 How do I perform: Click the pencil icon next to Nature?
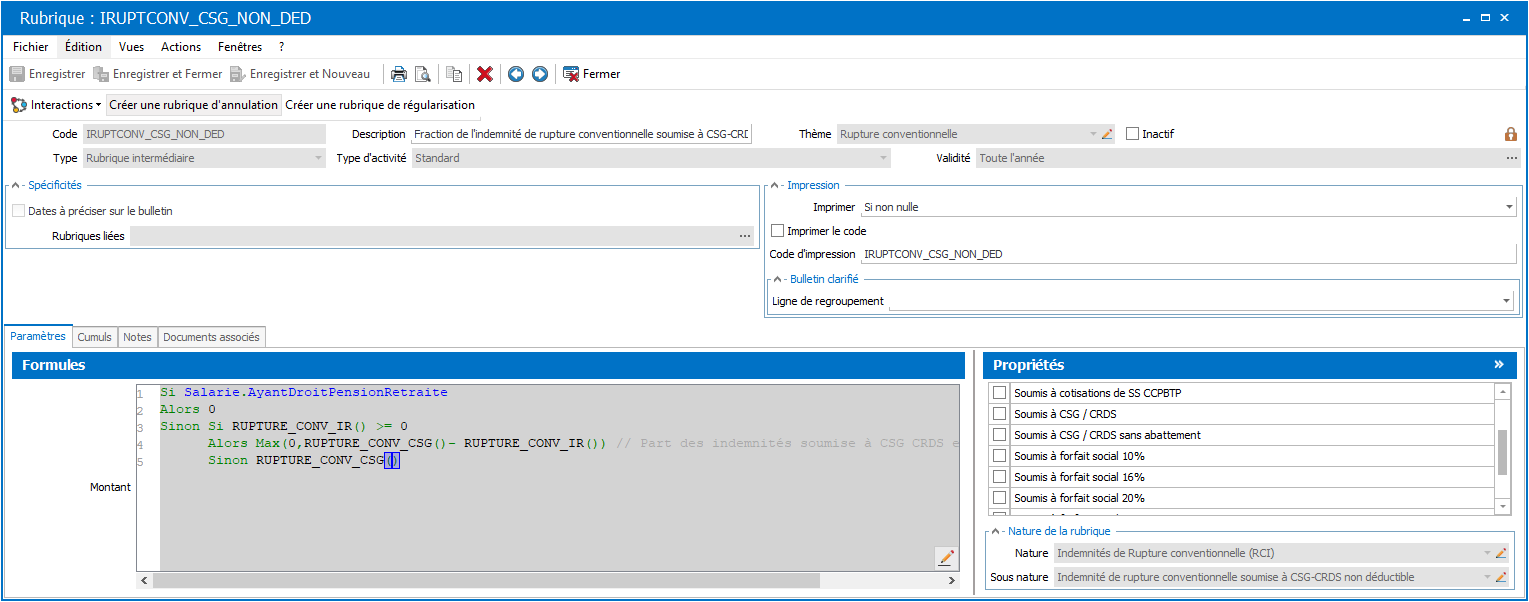pos(1501,553)
